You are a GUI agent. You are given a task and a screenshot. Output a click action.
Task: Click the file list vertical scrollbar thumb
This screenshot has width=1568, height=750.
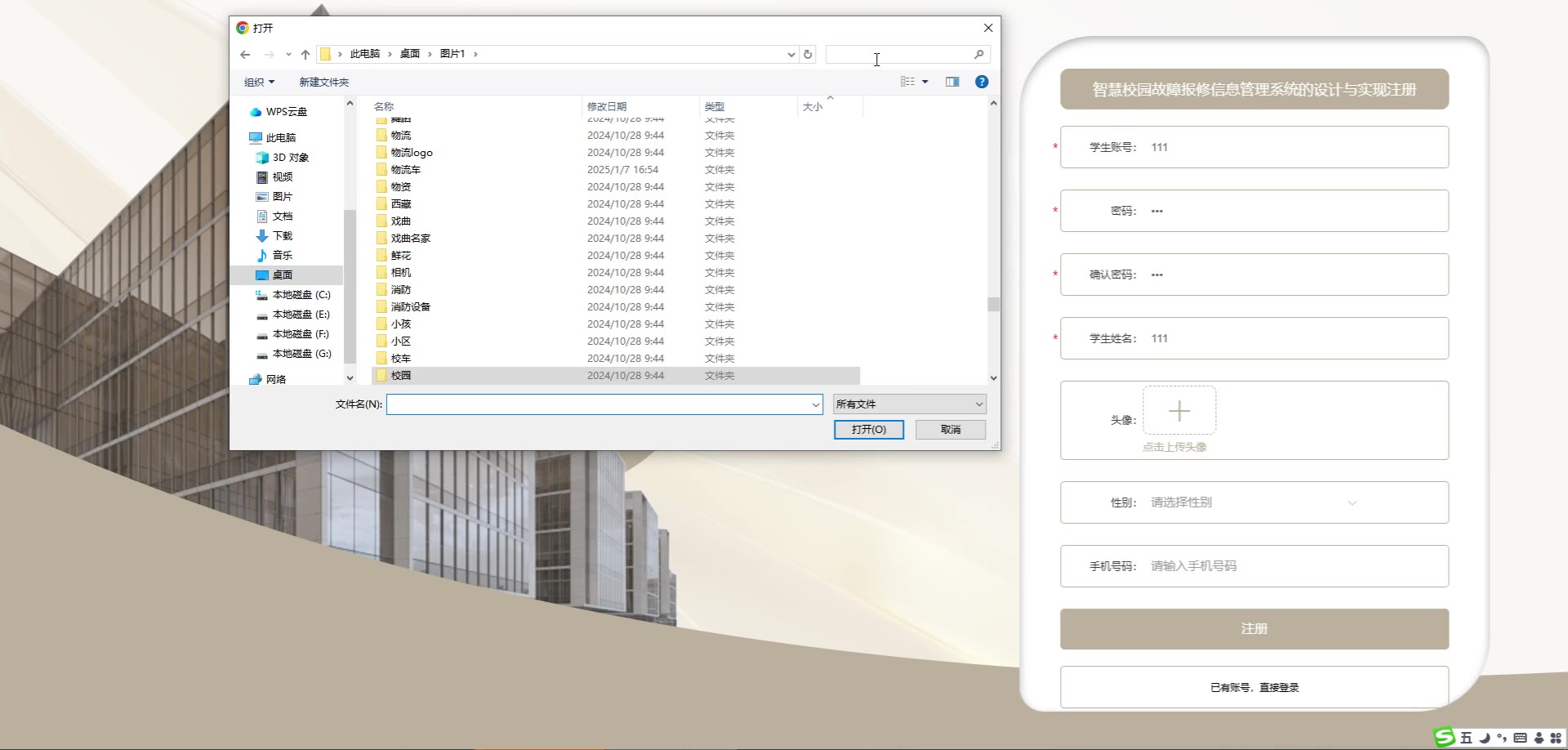993,304
